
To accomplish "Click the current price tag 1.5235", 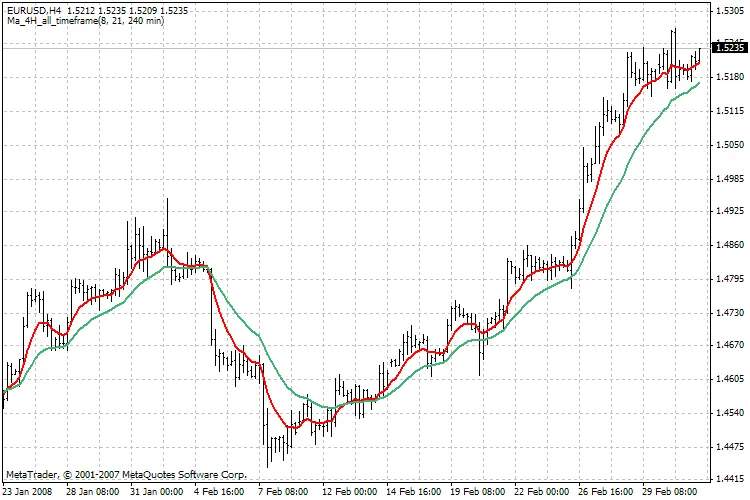I will [730, 47].
